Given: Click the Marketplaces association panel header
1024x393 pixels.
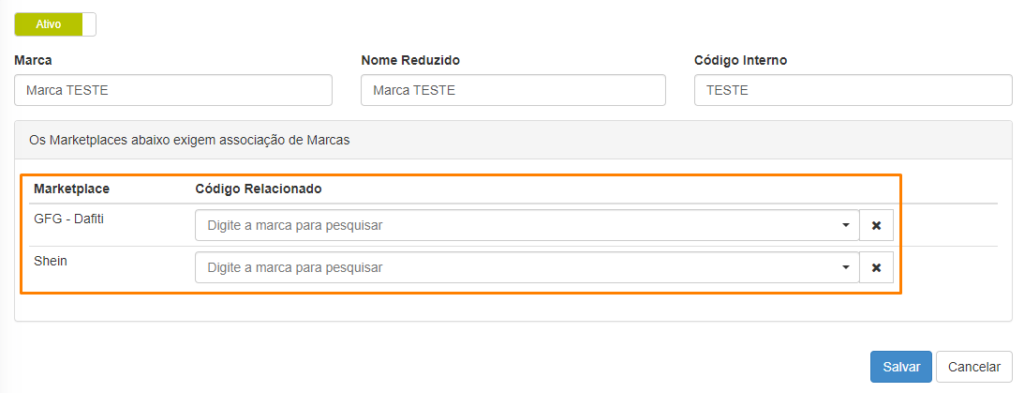Looking at the screenshot, I should click(x=513, y=140).
